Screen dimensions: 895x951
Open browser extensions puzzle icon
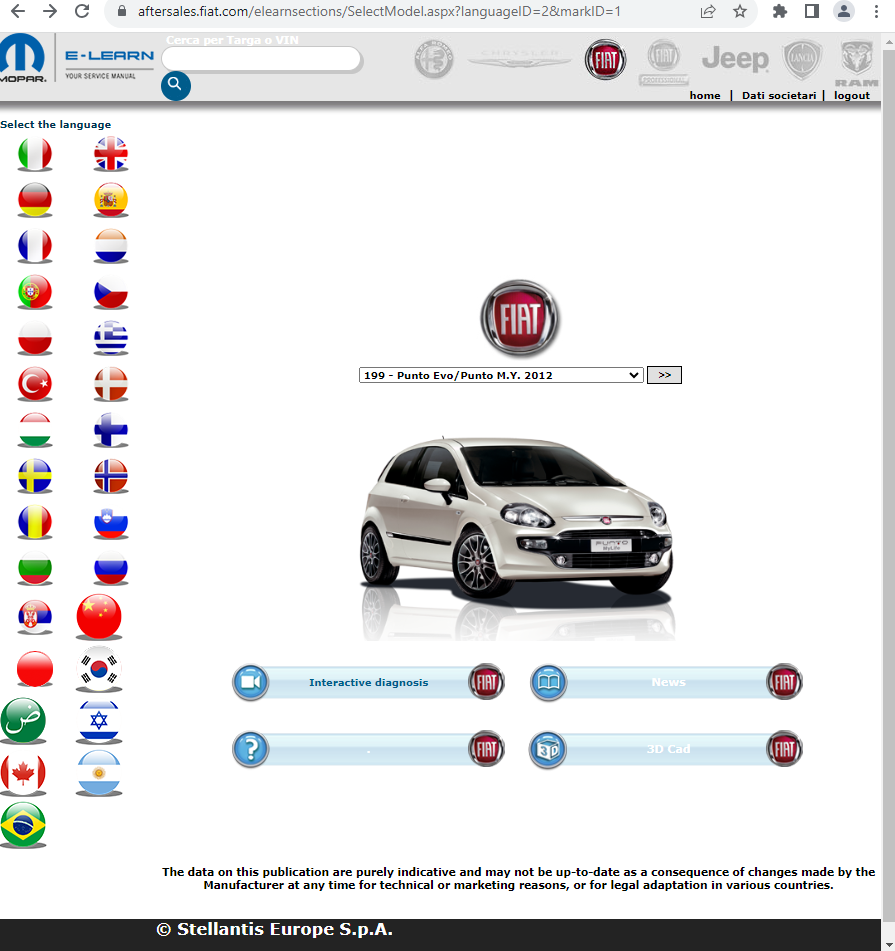click(x=780, y=11)
